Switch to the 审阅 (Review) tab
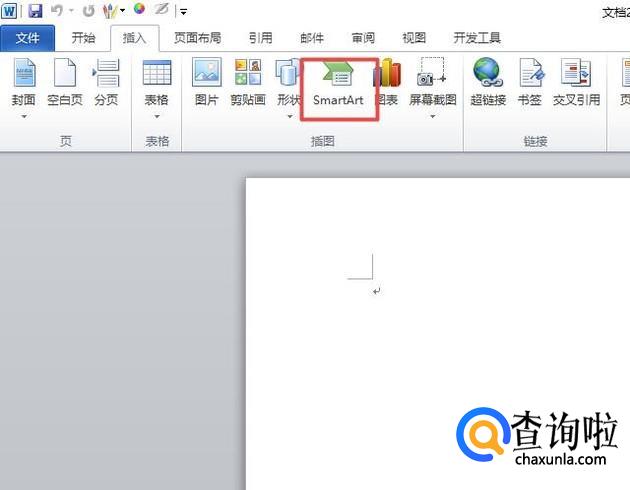The width and height of the screenshot is (630, 490). 363,38
